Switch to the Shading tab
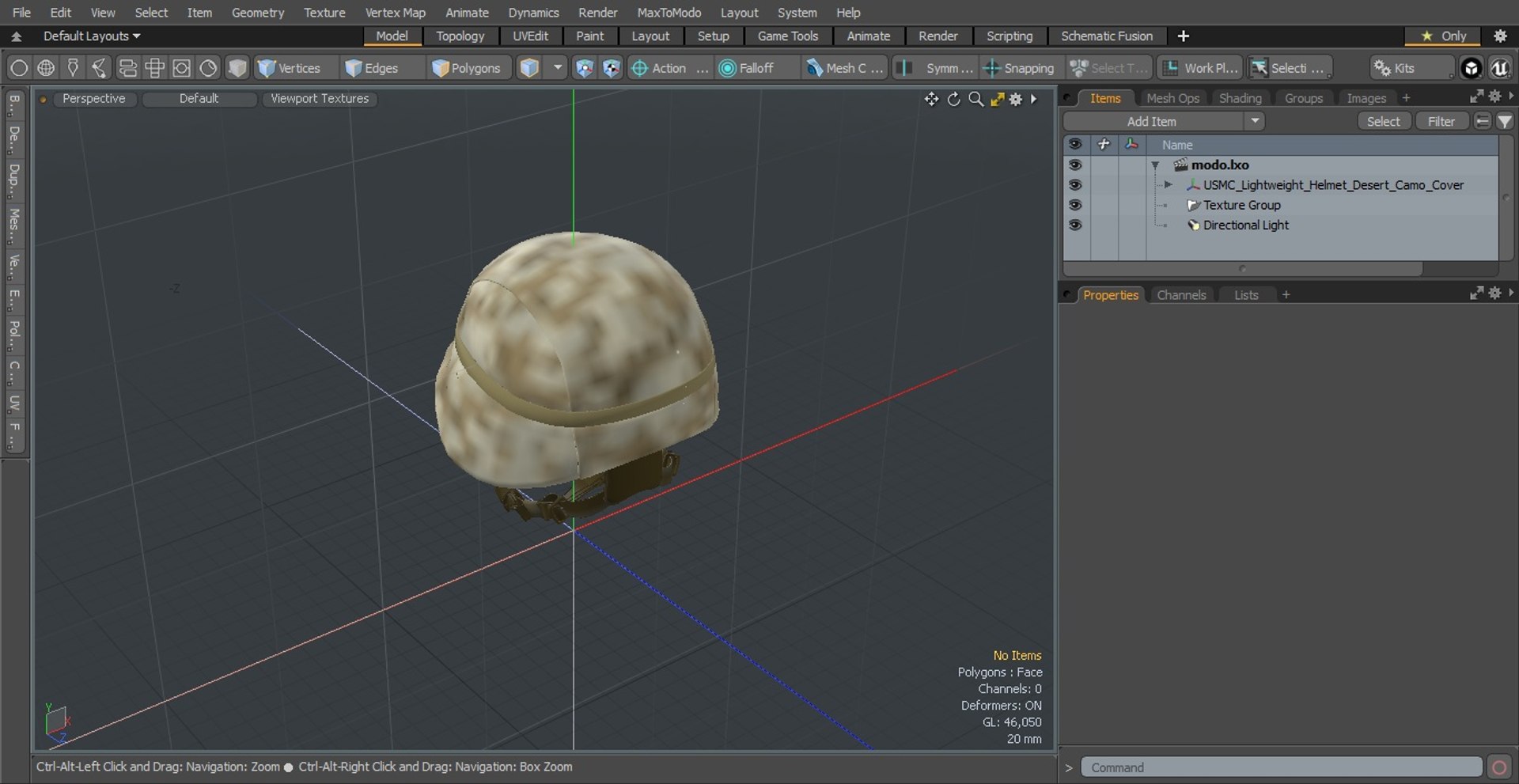Screen dimensions: 1519x784 [x=1240, y=98]
